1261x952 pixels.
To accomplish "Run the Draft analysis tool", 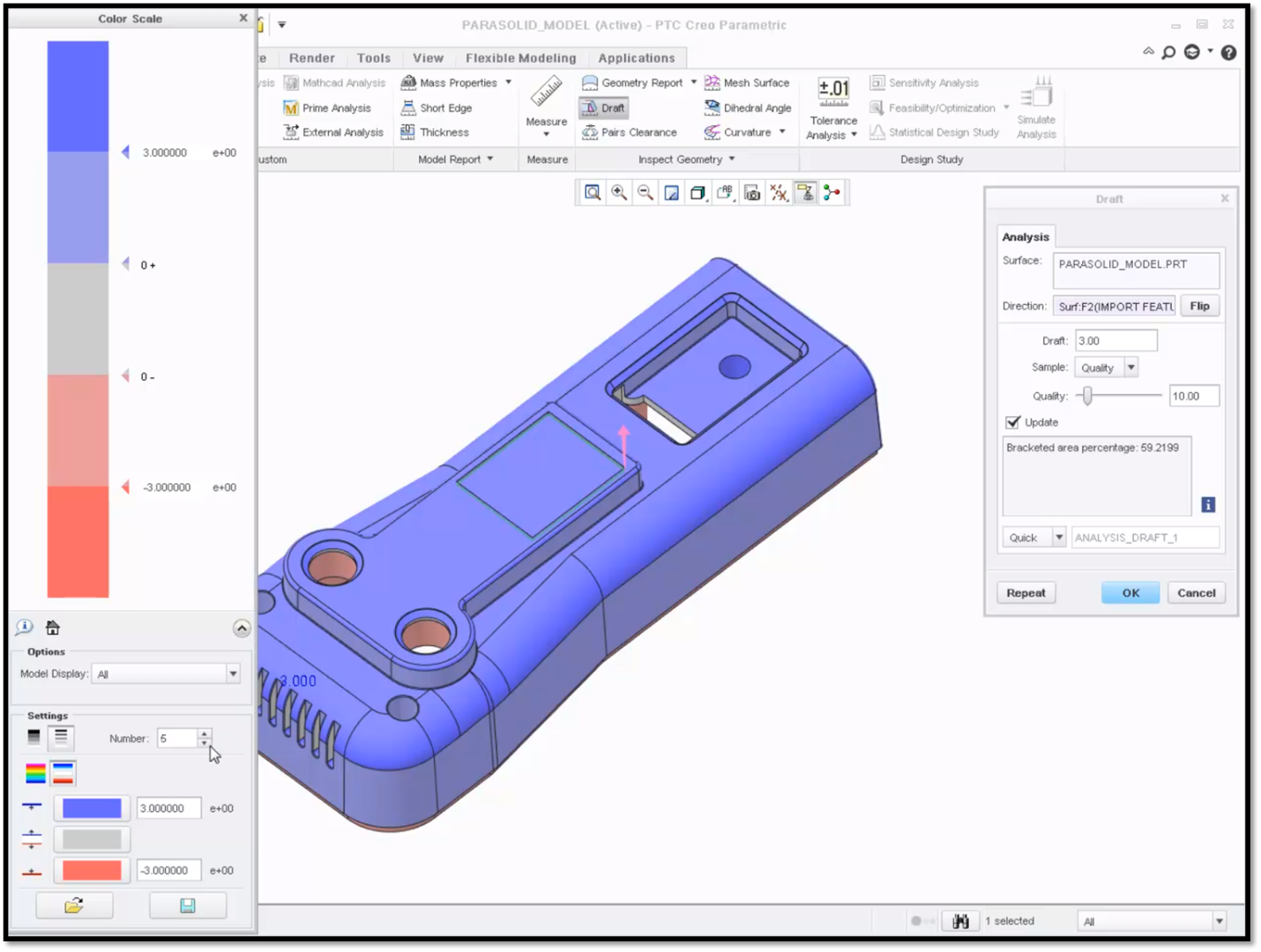I will [603, 108].
